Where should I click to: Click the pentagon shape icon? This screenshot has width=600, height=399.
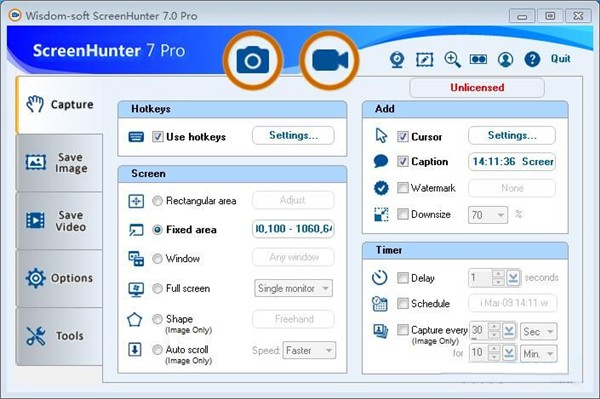pos(134,319)
